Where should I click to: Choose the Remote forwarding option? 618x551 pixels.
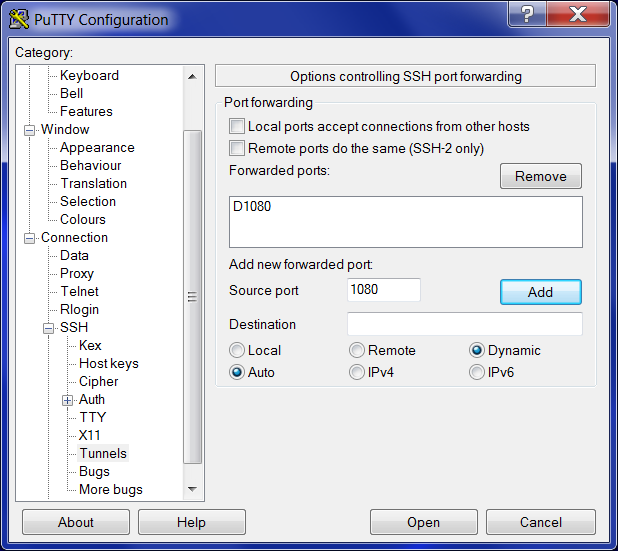(x=357, y=351)
